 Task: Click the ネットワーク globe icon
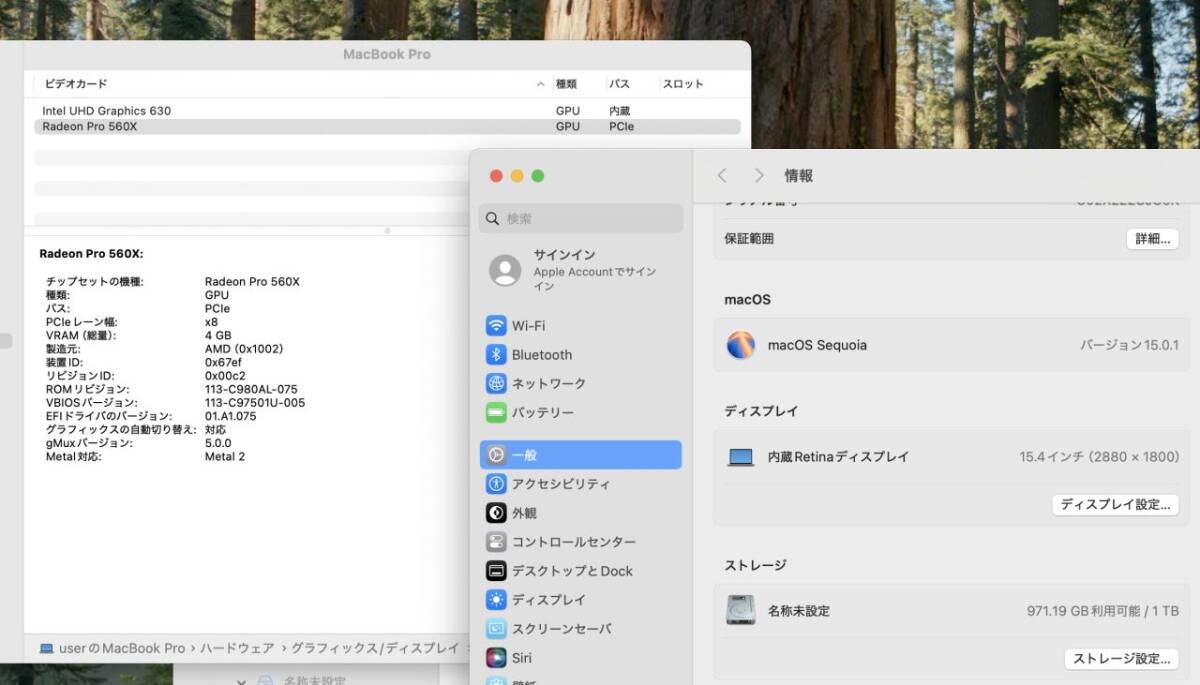(x=496, y=384)
